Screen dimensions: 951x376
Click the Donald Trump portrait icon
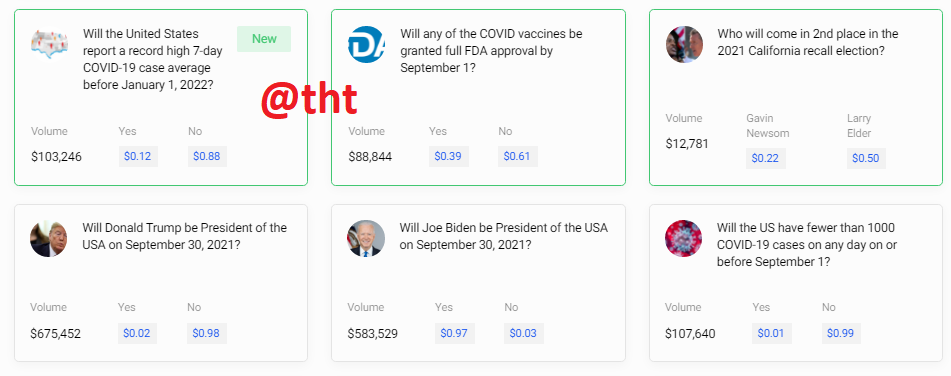[49, 238]
